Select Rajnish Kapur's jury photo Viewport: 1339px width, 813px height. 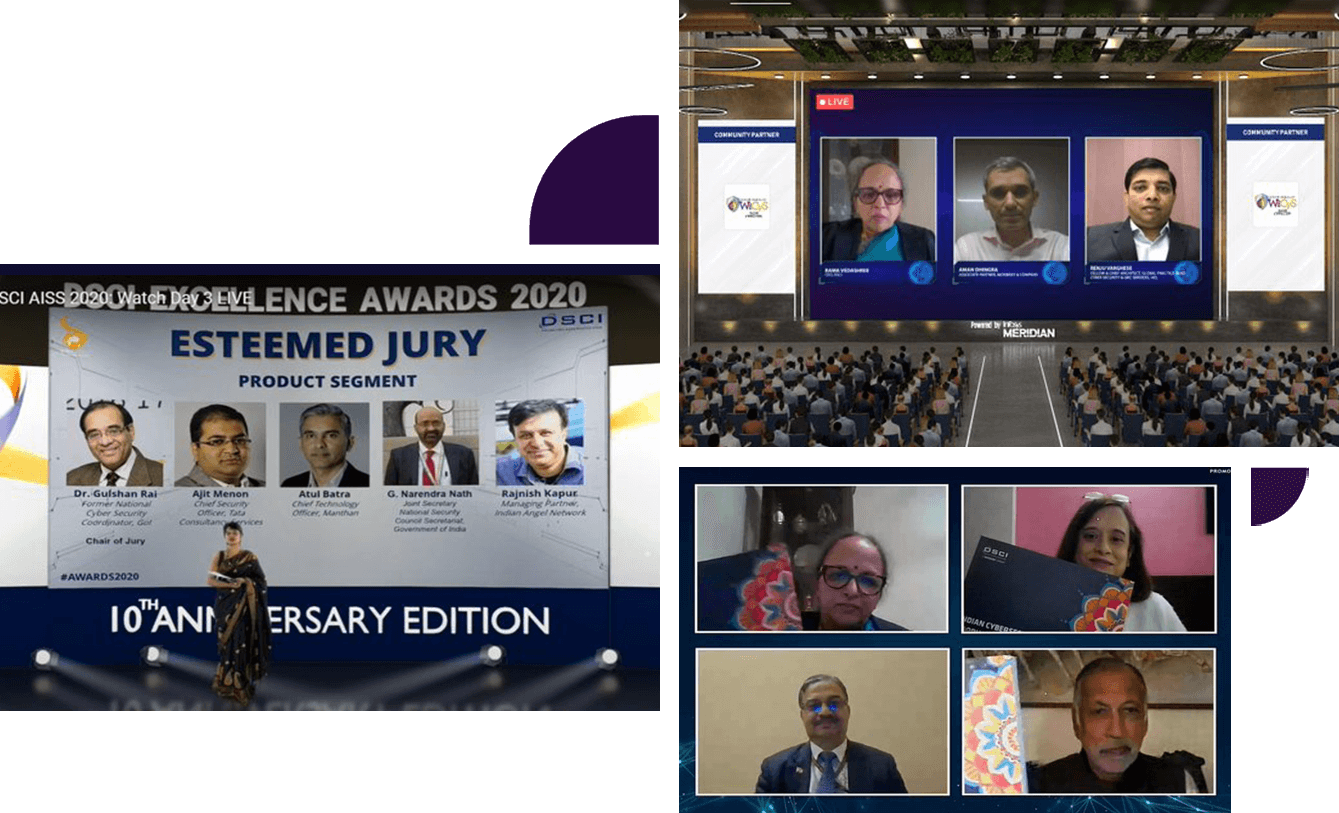coord(539,444)
